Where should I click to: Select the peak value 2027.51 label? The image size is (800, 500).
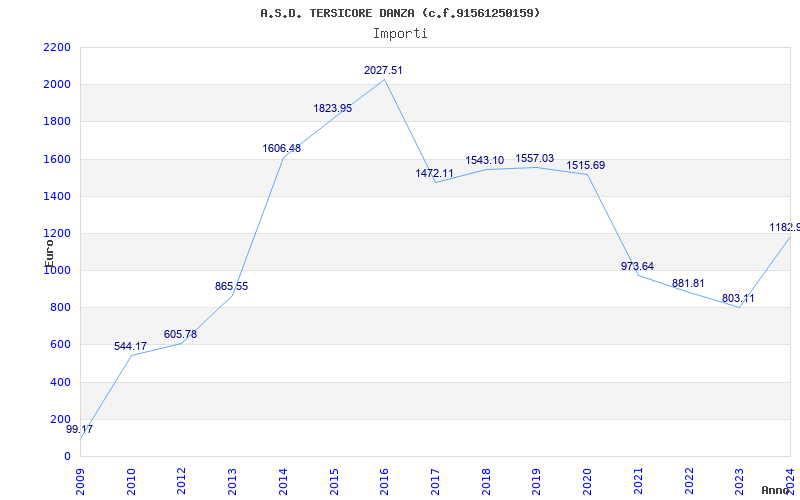[x=383, y=70]
